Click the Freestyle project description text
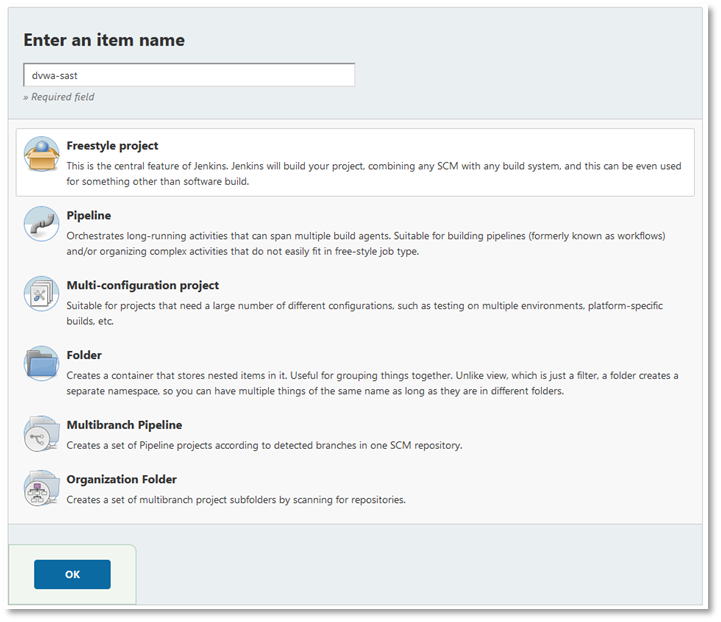Viewport: 721px width, 622px height. pyautogui.click(x=370, y=172)
